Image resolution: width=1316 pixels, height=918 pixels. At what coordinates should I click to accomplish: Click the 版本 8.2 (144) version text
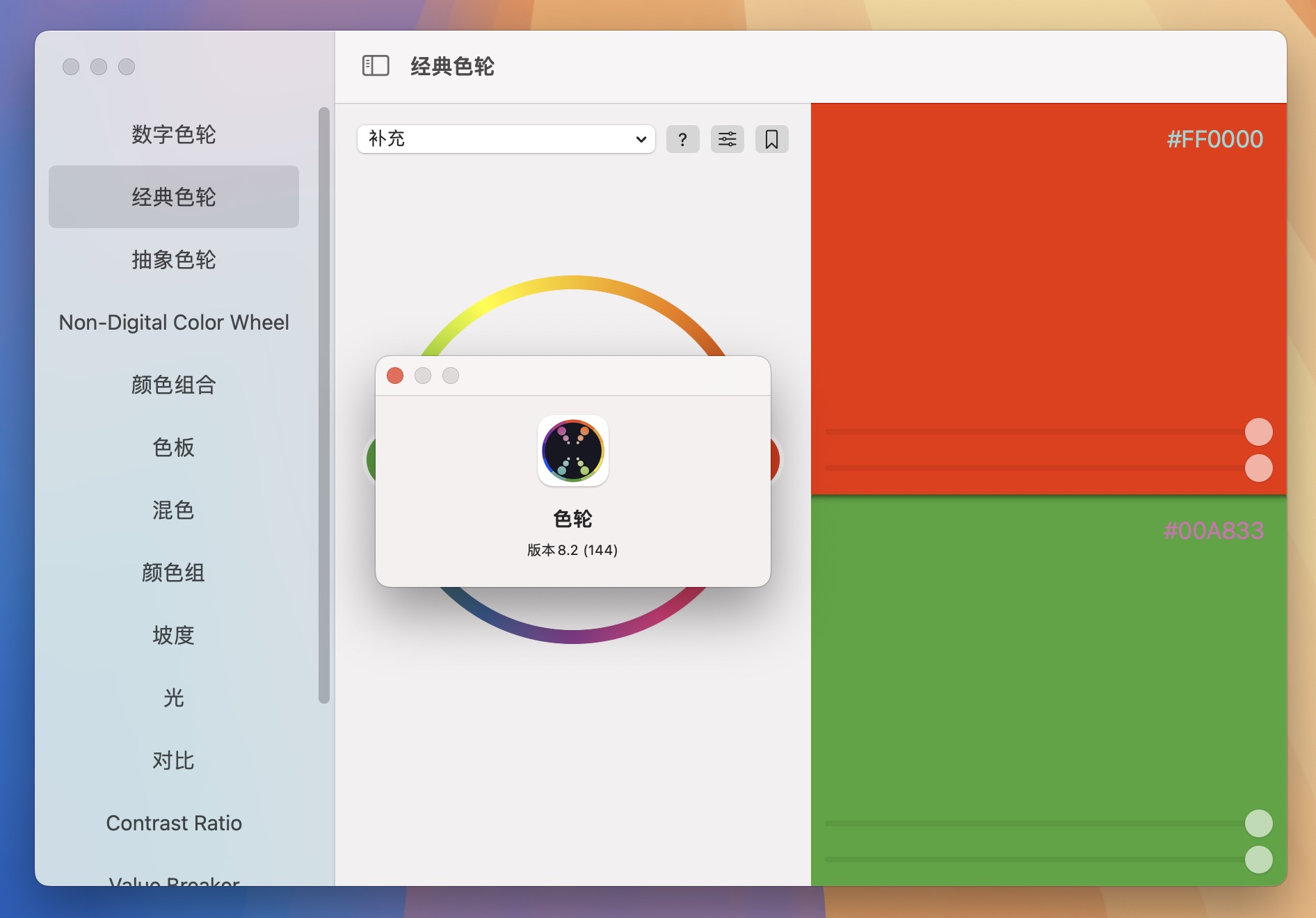click(572, 550)
